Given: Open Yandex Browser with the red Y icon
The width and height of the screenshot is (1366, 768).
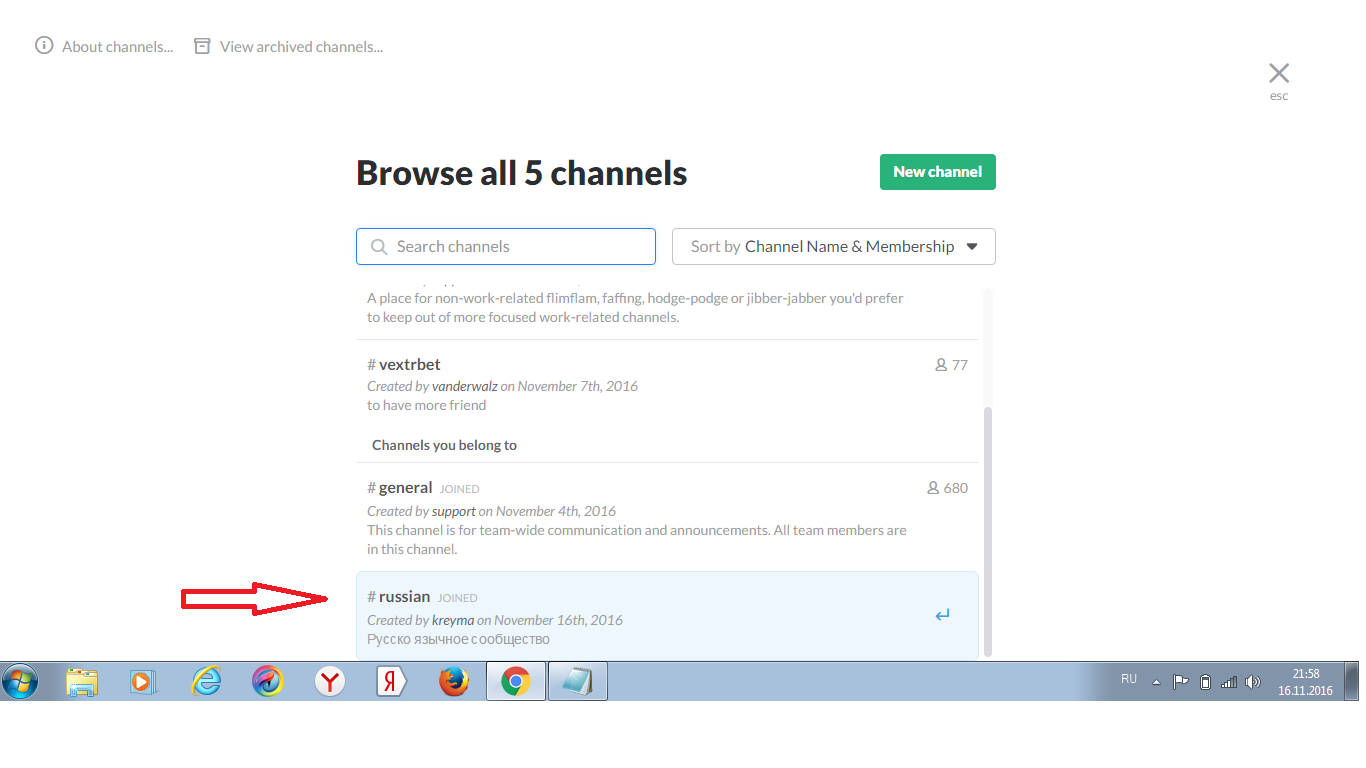Looking at the screenshot, I should pyautogui.click(x=330, y=682).
